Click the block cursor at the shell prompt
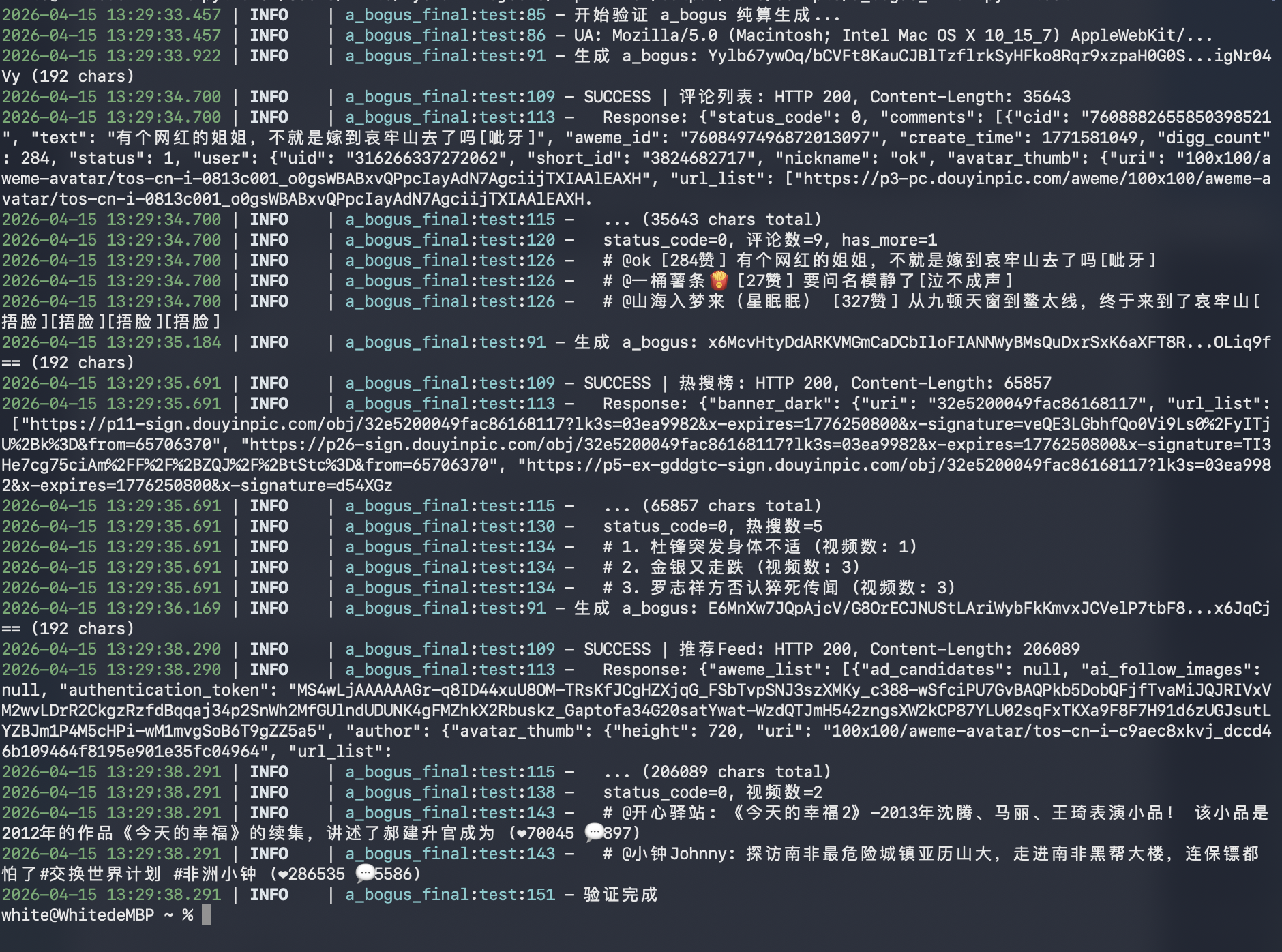1282x952 pixels. tap(207, 915)
